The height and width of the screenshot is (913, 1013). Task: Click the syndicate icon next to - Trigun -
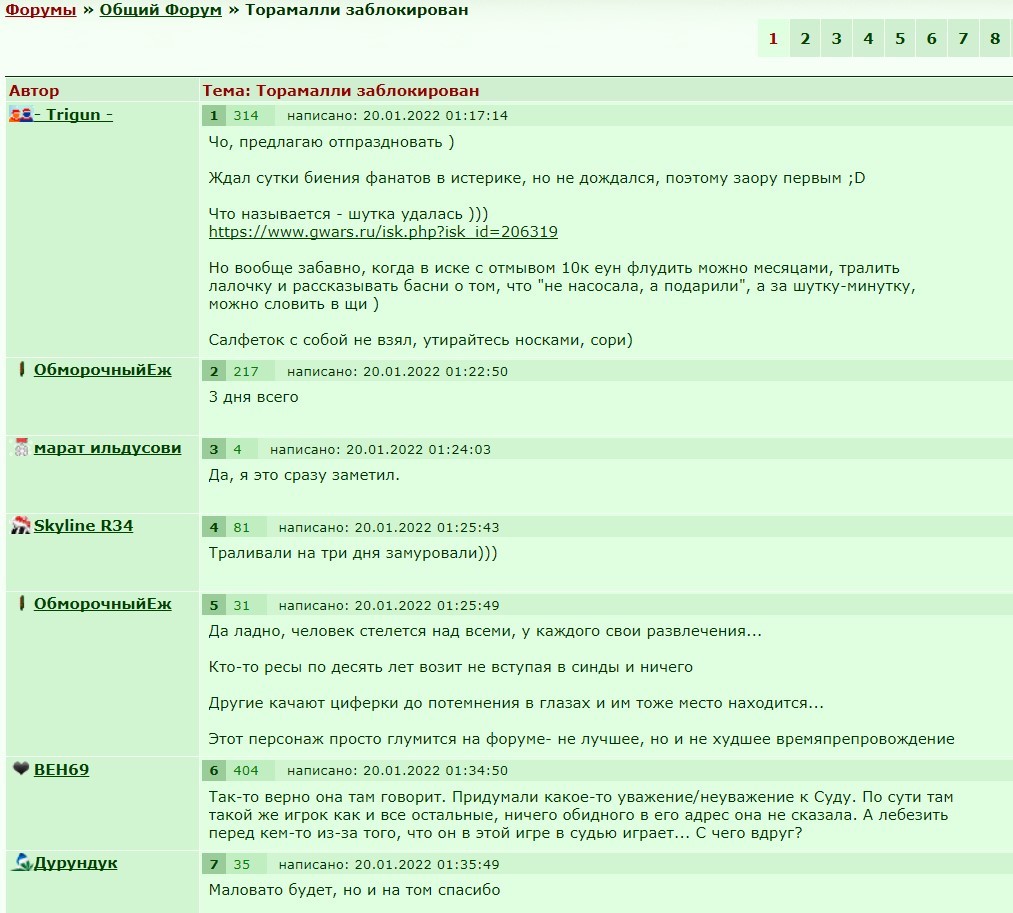coord(21,114)
